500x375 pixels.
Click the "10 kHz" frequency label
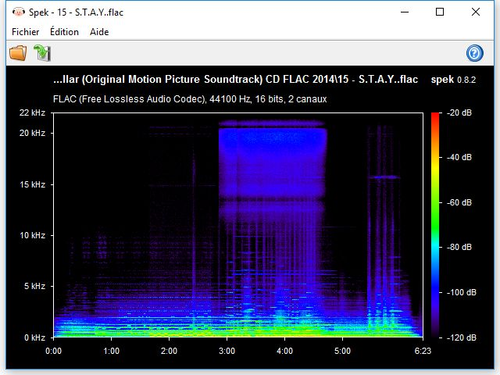click(x=32, y=235)
